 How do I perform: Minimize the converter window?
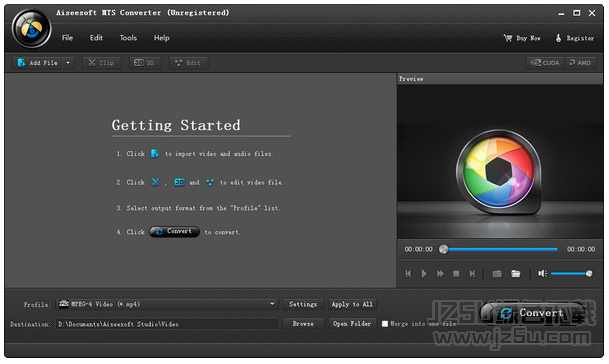561,13
